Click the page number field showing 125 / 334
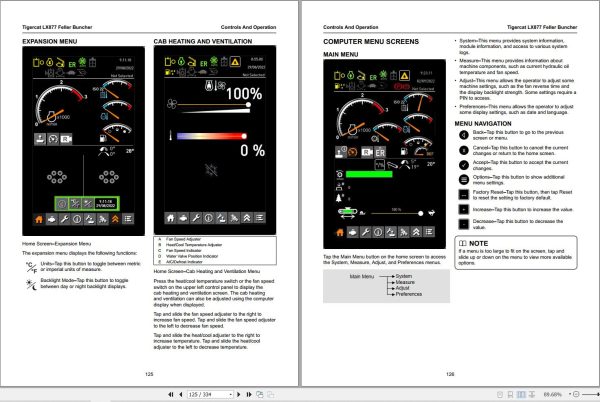600x402 pixels. [208, 394]
